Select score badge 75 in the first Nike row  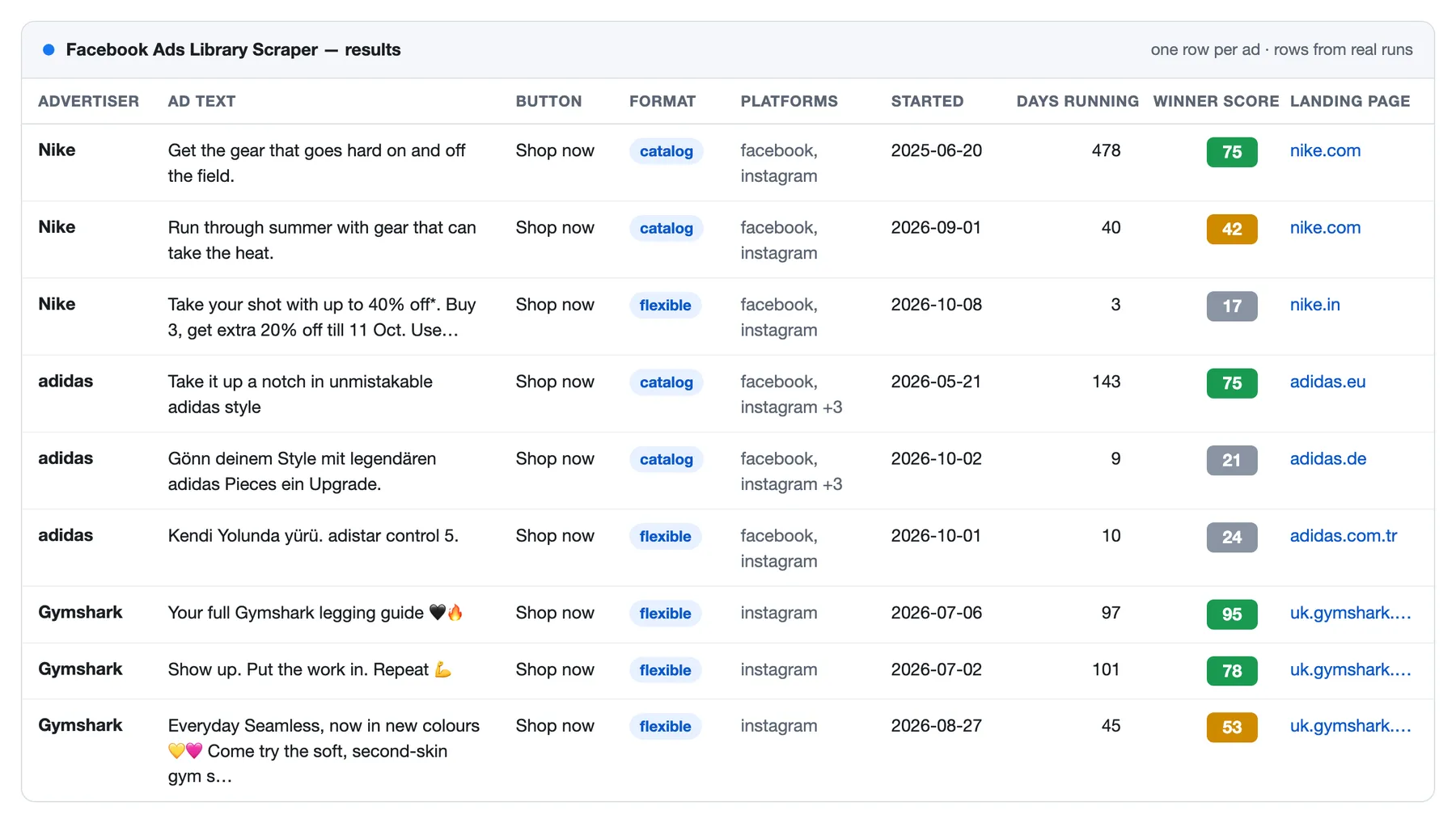tap(1232, 152)
